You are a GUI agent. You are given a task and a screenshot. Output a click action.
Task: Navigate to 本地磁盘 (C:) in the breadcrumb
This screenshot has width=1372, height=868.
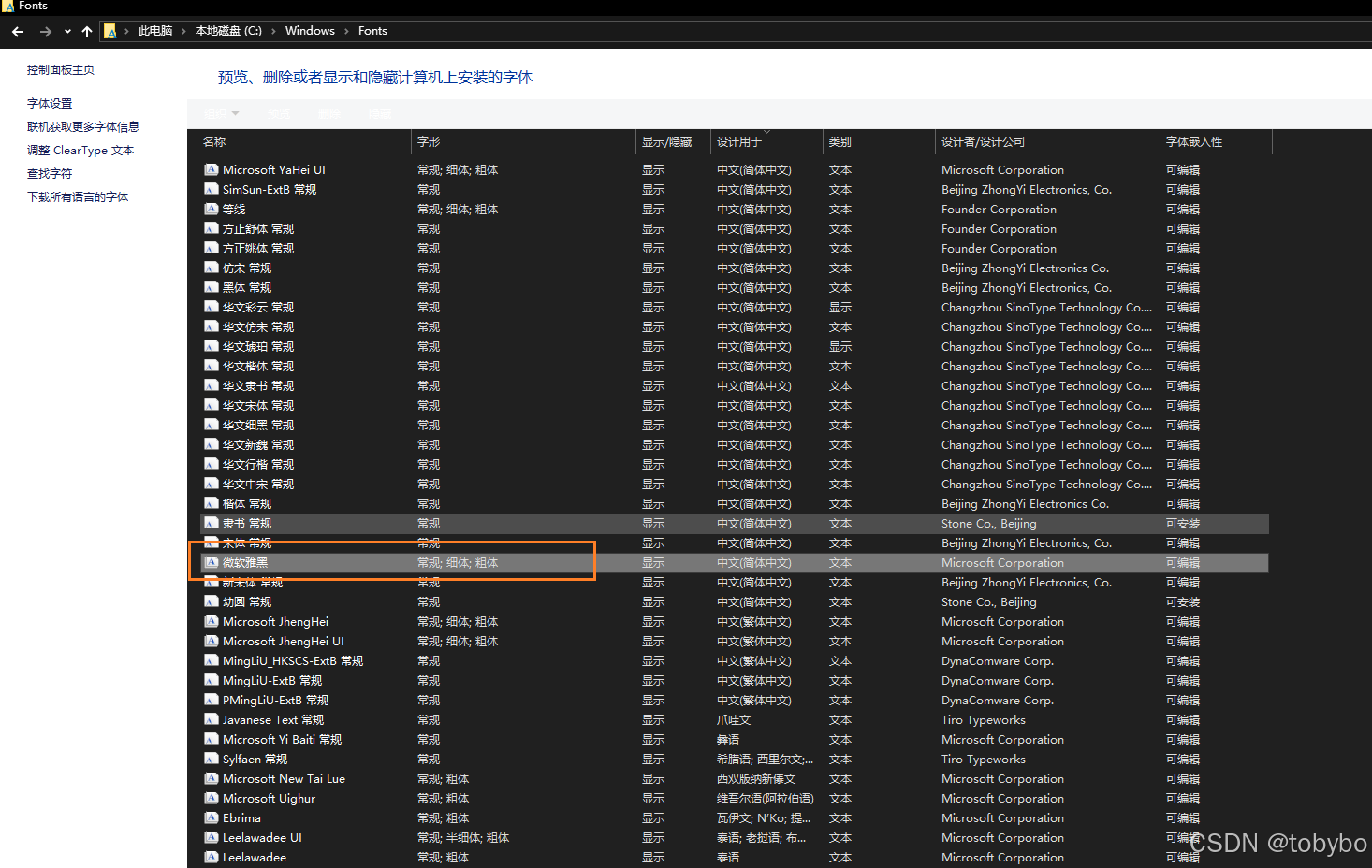228,31
